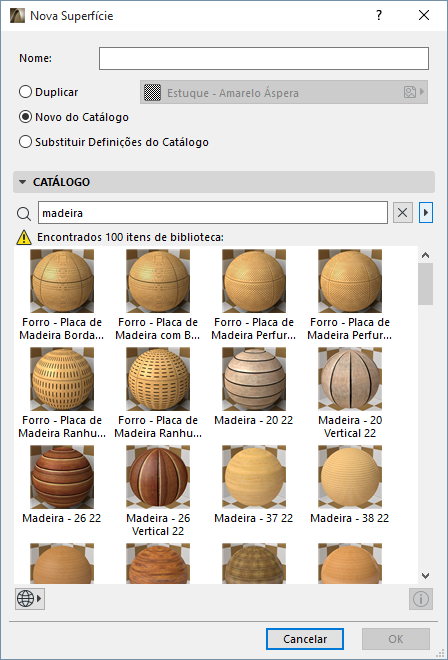This screenshot has height=660, width=448.
Task: Select second Forro Madeira Ranhu thumbnail with horizontal slots
Action: pos(158,379)
